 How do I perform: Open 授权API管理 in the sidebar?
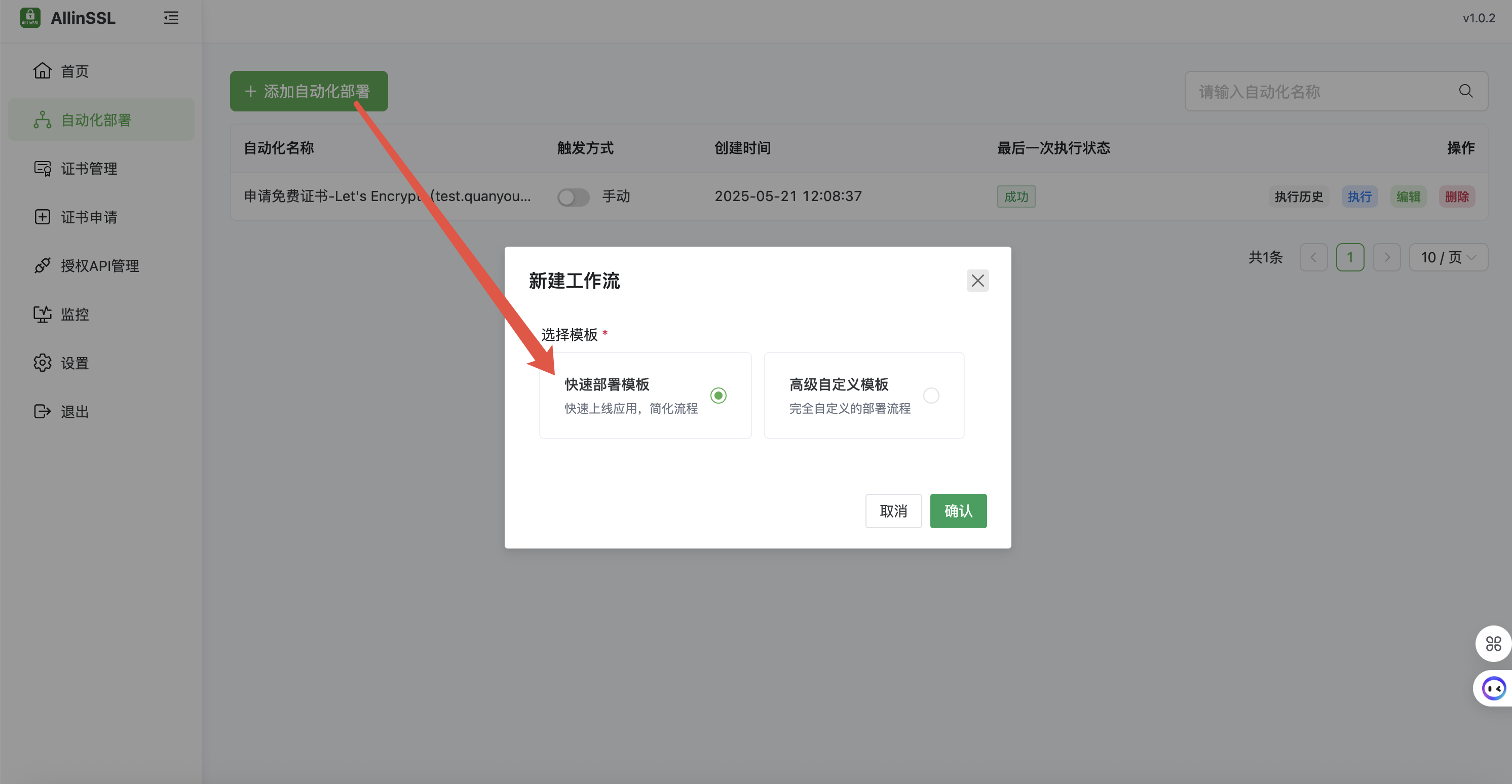[x=100, y=266]
